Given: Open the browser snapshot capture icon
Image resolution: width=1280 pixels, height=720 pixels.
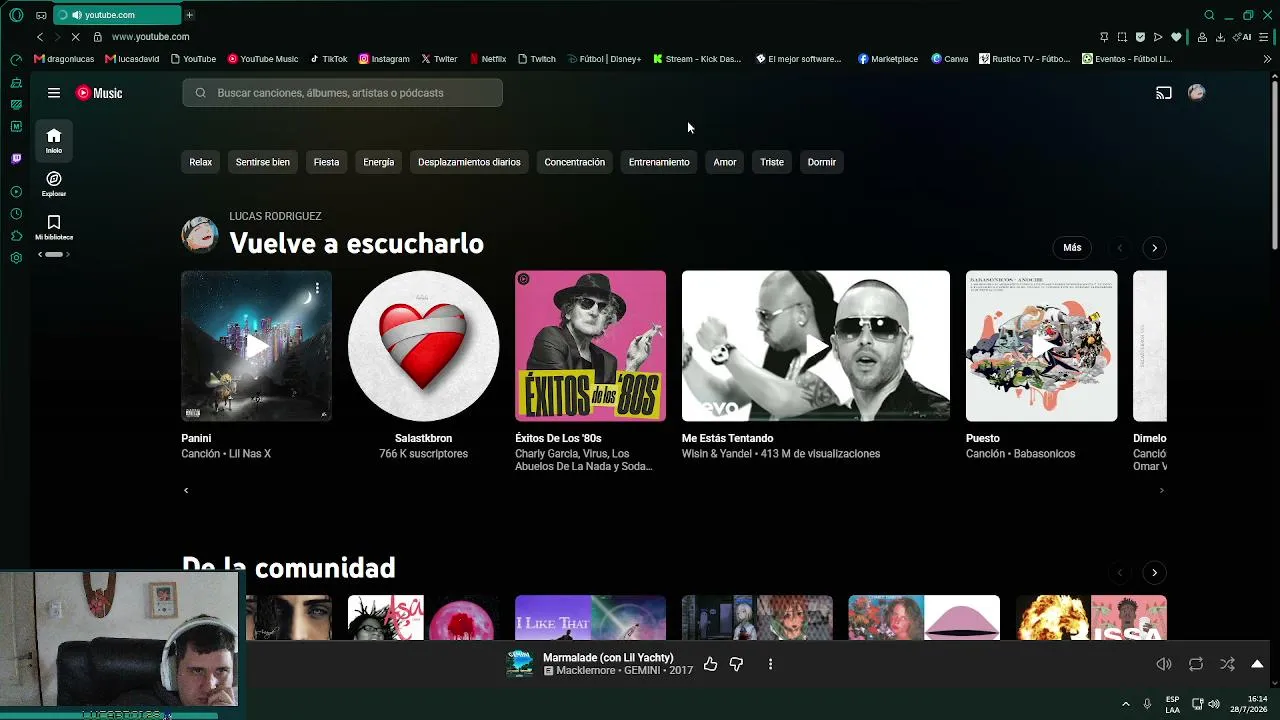Looking at the screenshot, I should click(x=1122, y=37).
